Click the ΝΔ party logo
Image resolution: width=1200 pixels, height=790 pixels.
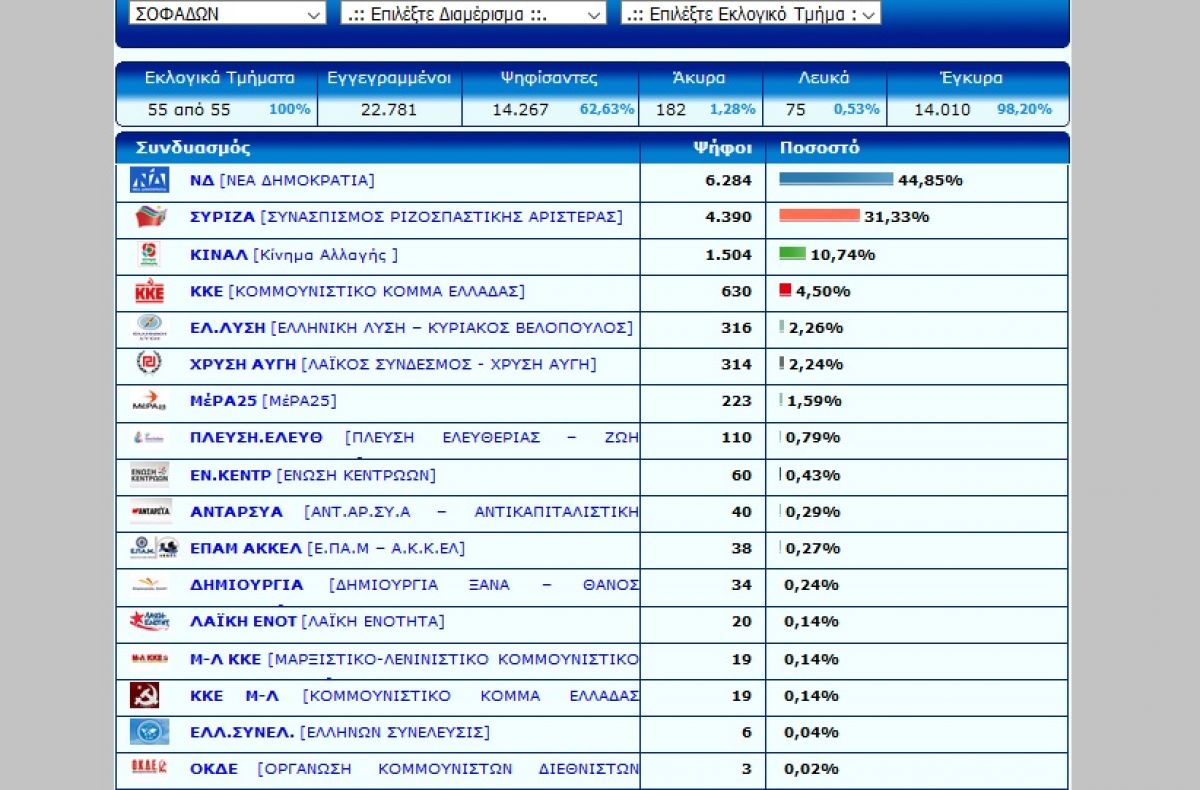coord(150,181)
